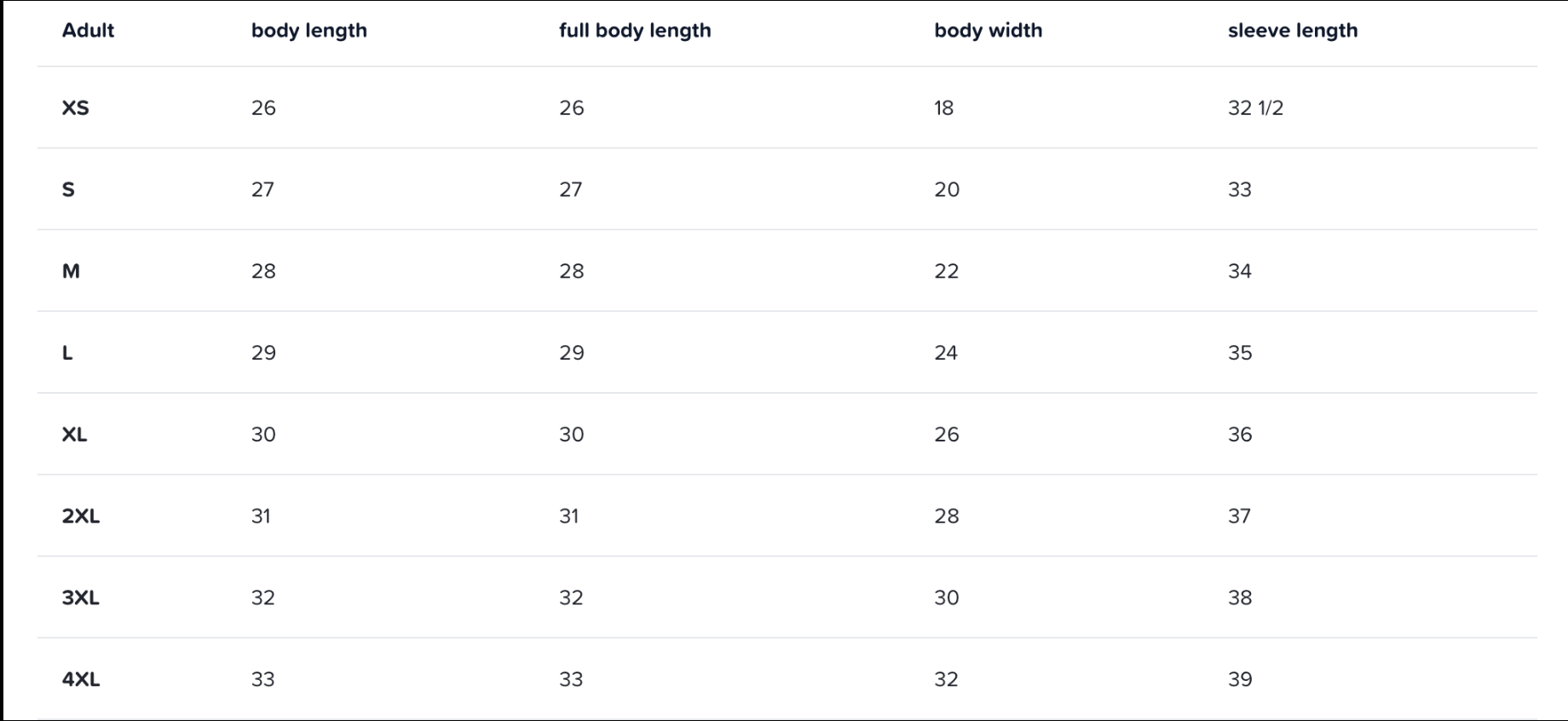Select the XL size row label

(x=74, y=435)
